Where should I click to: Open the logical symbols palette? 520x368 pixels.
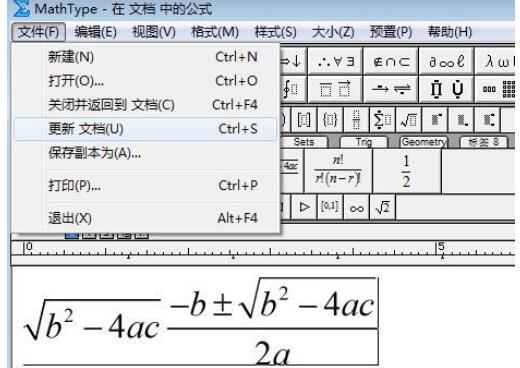(335, 61)
